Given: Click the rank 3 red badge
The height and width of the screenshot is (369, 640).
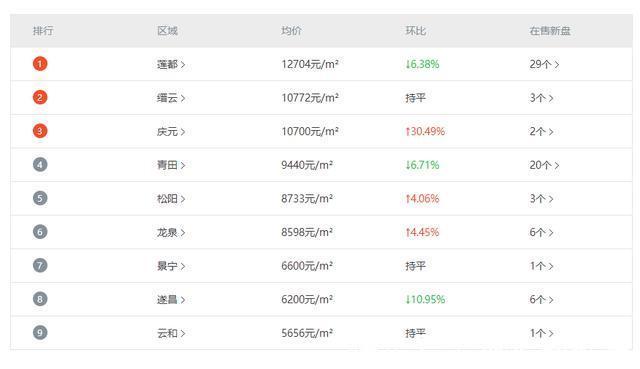Looking at the screenshot, I should click(x=40, y=131).
